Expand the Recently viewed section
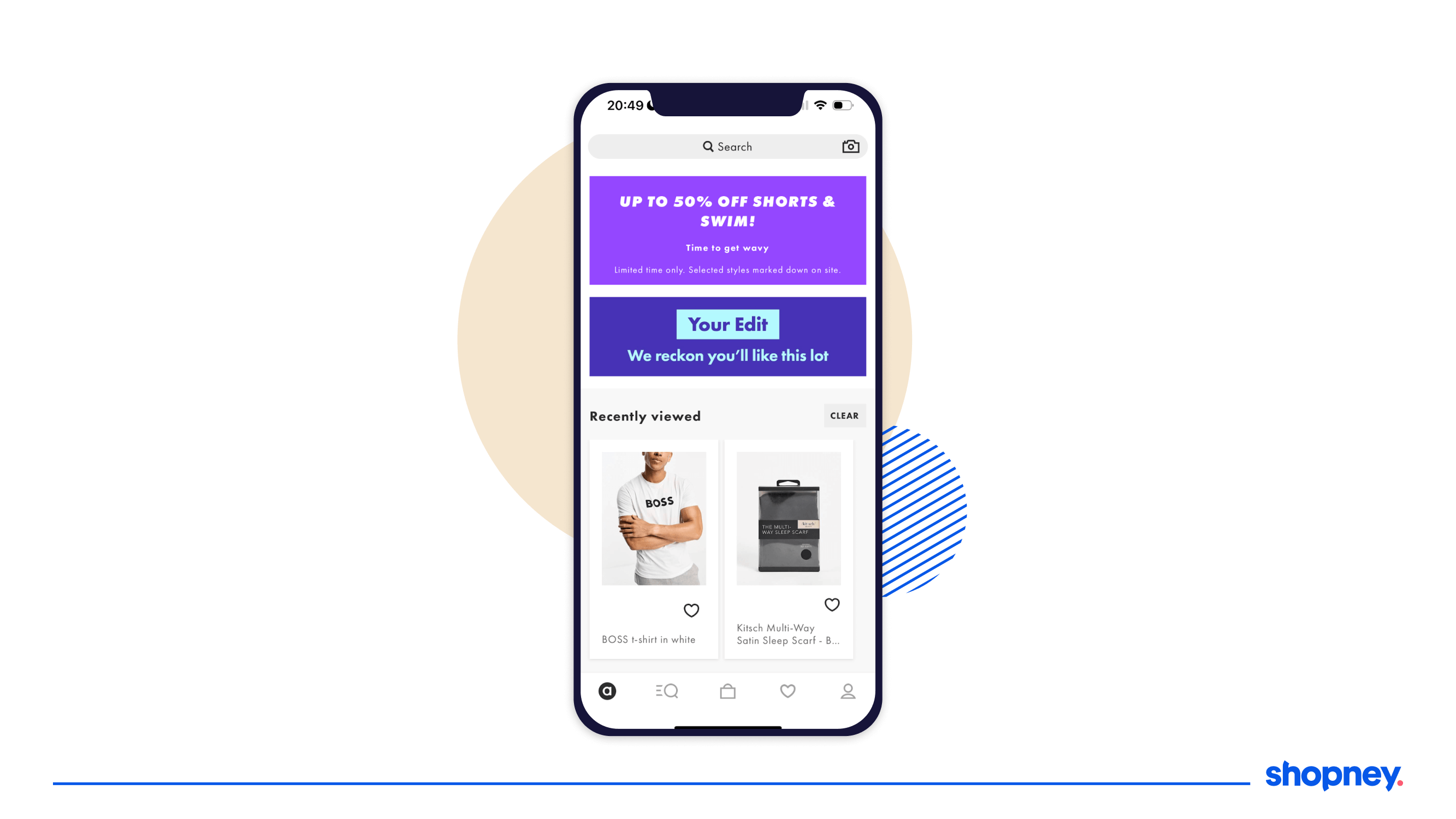 tap(644, 416)
